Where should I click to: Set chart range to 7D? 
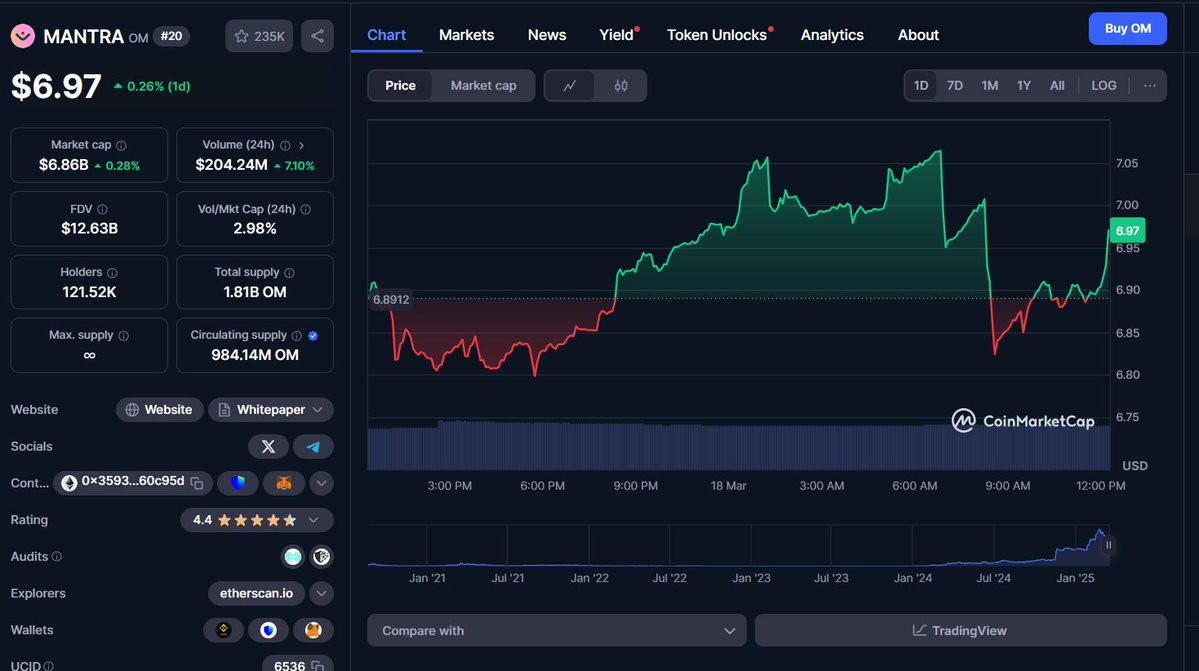pyautogui.click(x=955, y=86)
